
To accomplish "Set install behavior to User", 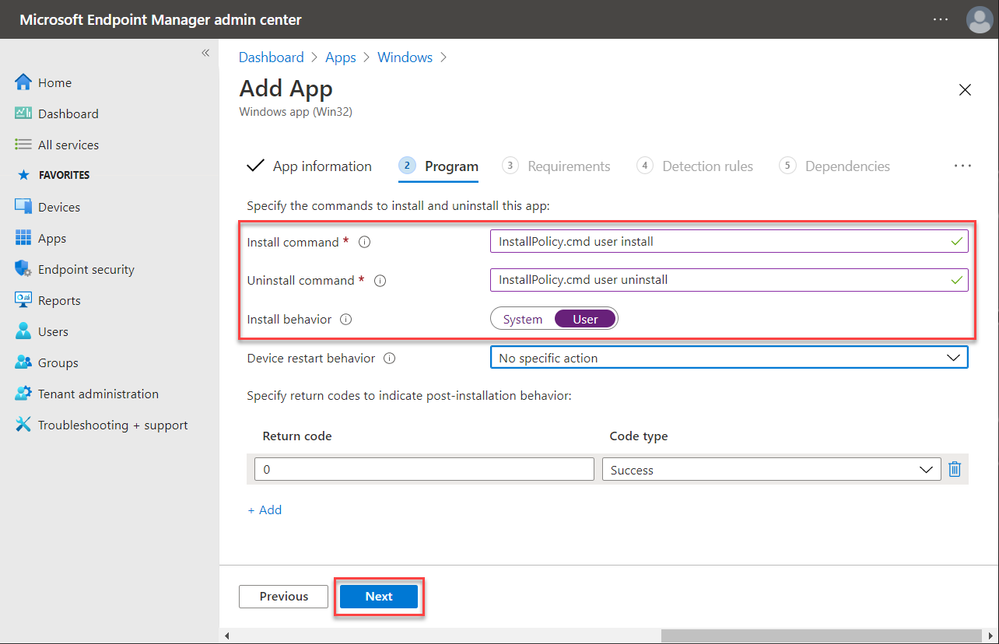I will click(585, 319).
